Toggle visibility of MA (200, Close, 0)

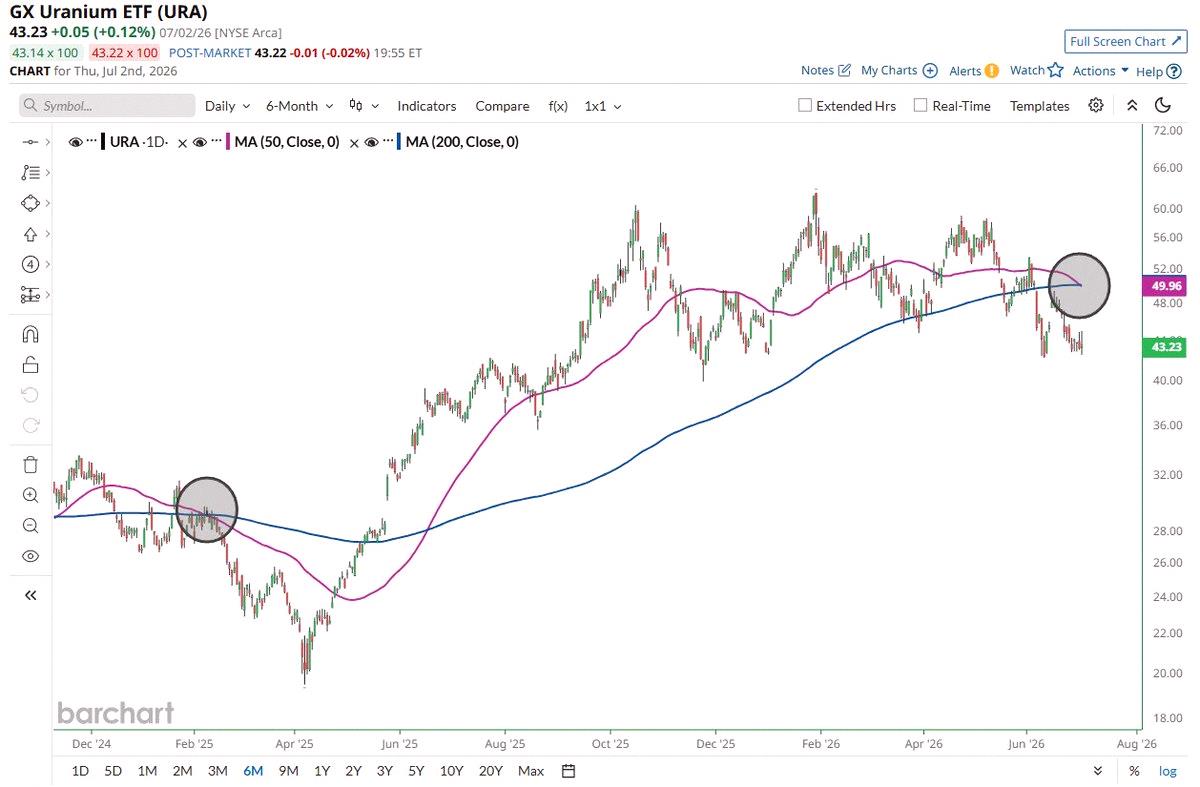coord(371,142)
